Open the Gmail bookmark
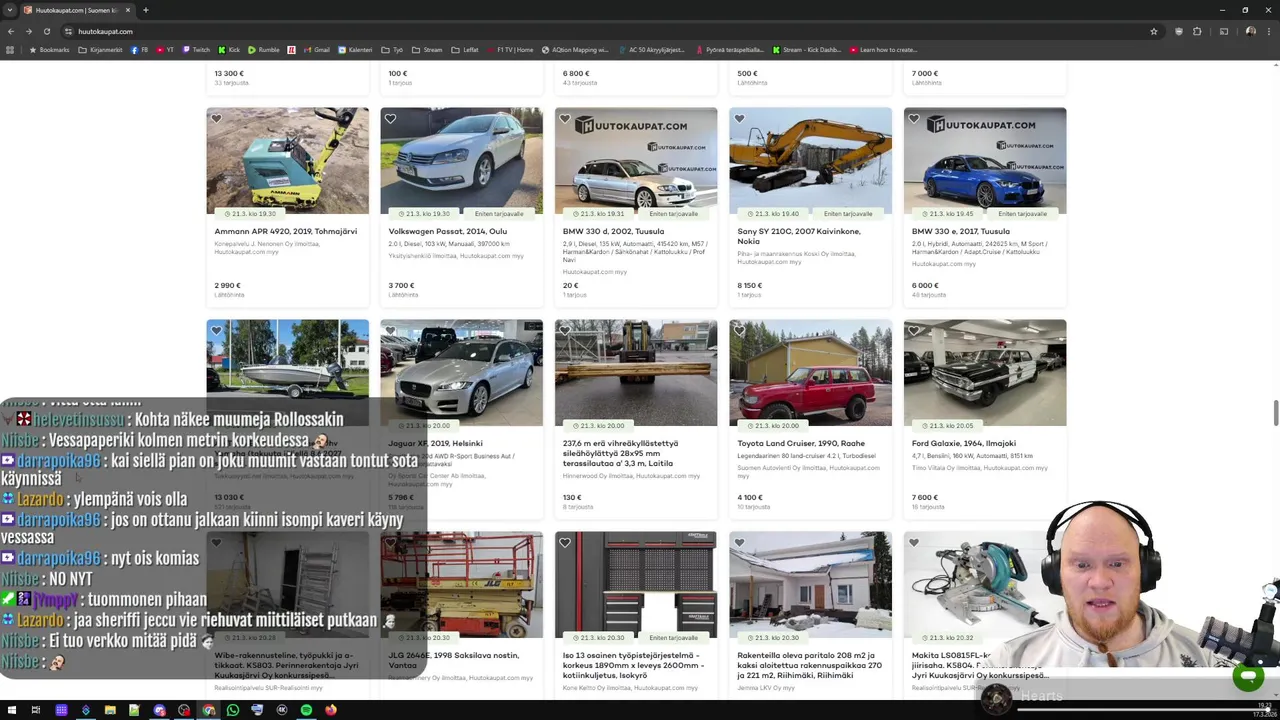This screenshot has width=1280, height=720. tap(316, 49)
